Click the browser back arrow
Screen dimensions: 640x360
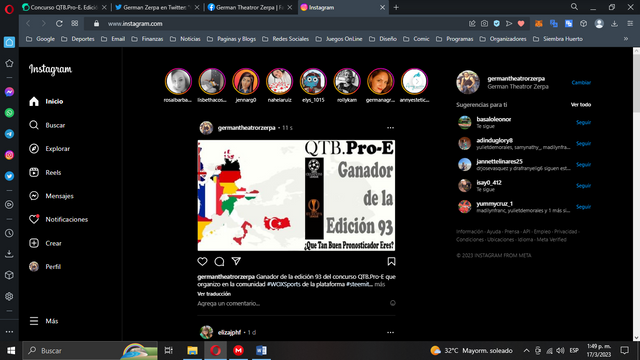click(x=28, y=24)
